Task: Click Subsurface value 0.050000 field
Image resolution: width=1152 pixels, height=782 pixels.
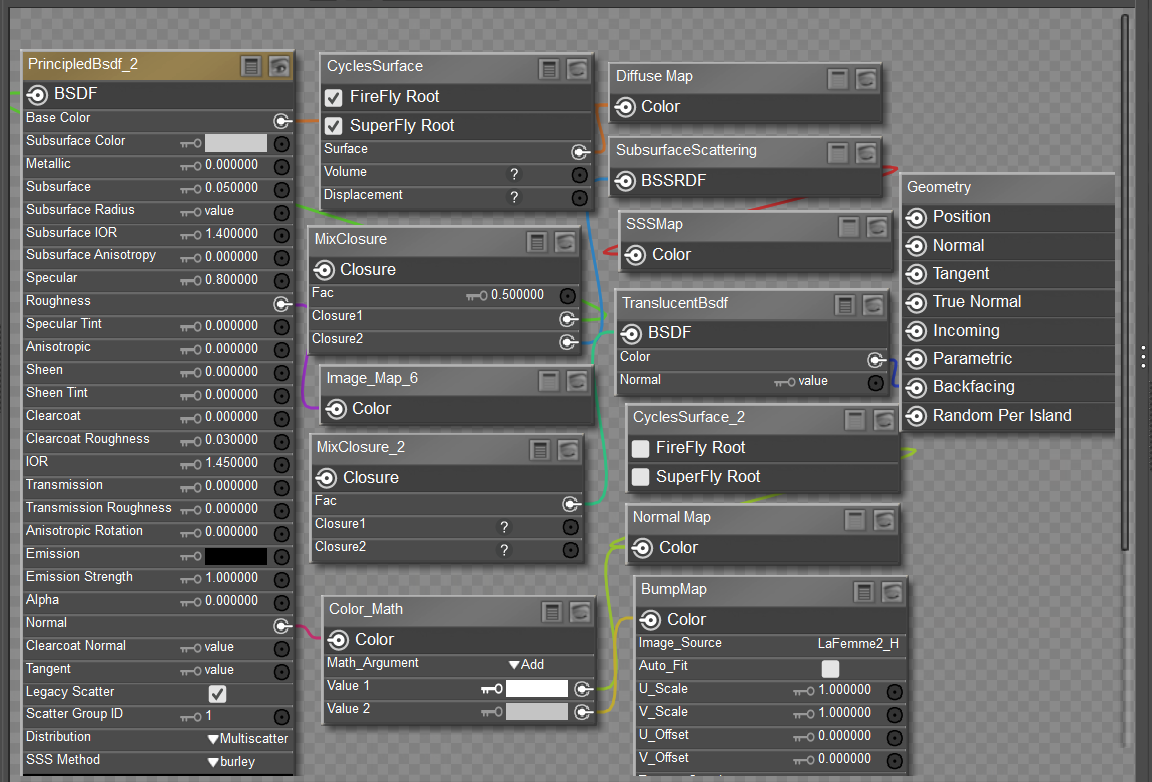Action: tap(231, 187)
